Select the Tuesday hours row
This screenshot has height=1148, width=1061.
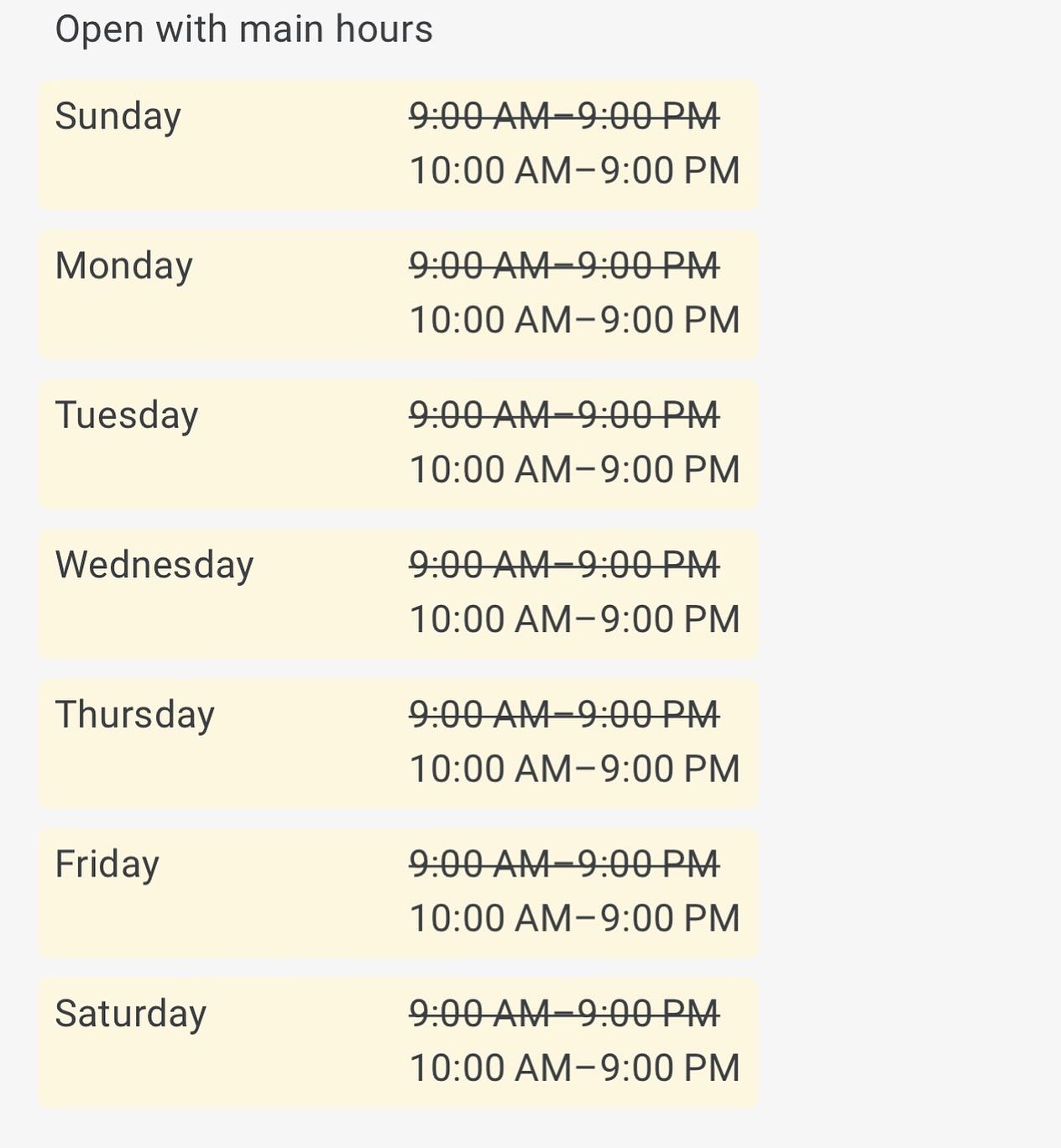coord(398,444)
